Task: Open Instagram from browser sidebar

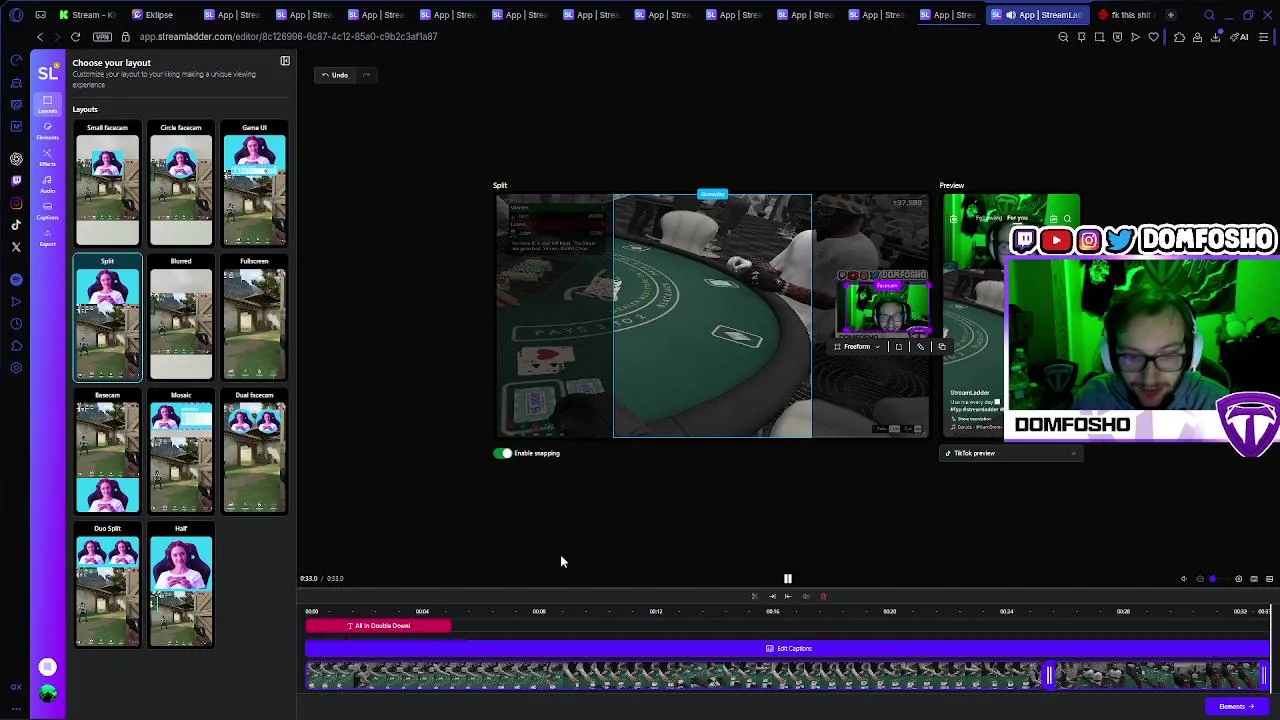Action: (16, 203)
